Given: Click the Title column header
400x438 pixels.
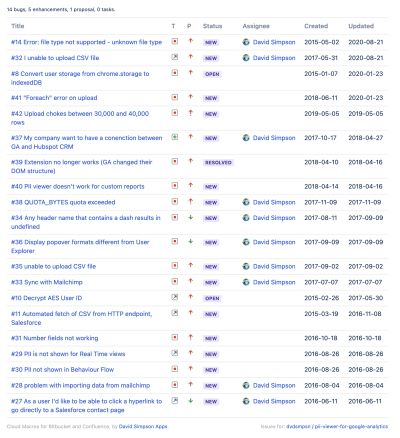Looking at the screenshot, I should click(18, 26).
